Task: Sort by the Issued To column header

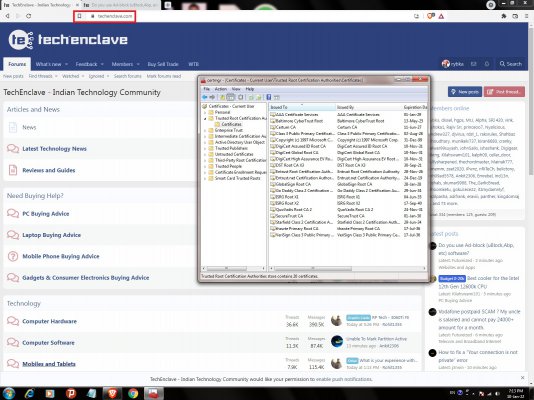Action: click(x=302, y=107)
